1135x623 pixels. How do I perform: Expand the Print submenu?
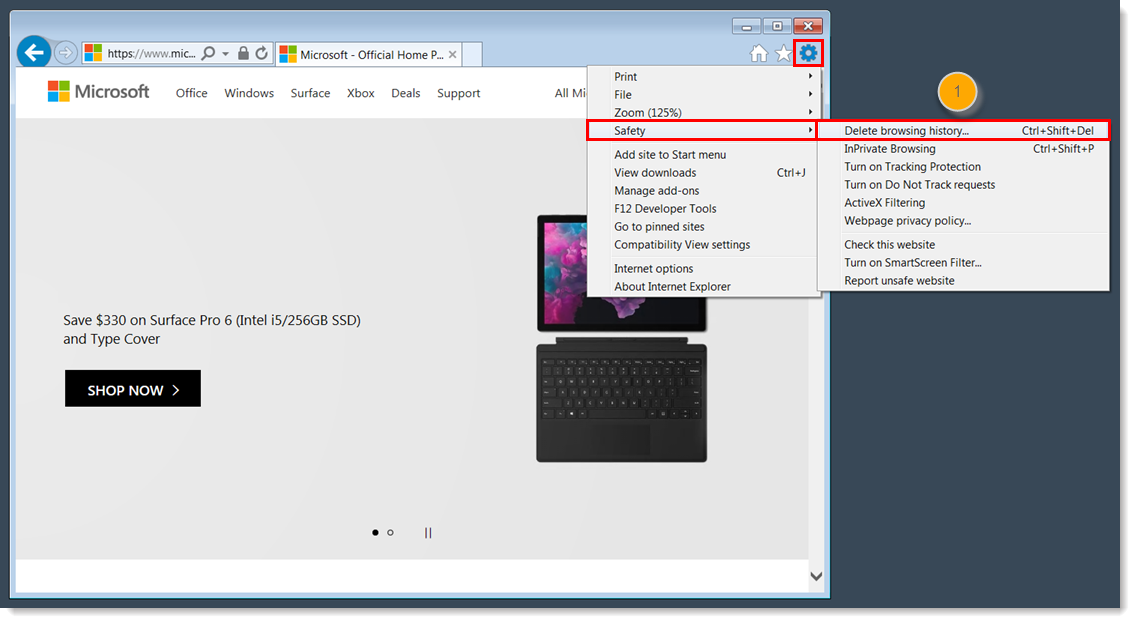pyautogui.click(x=703, y=77)
